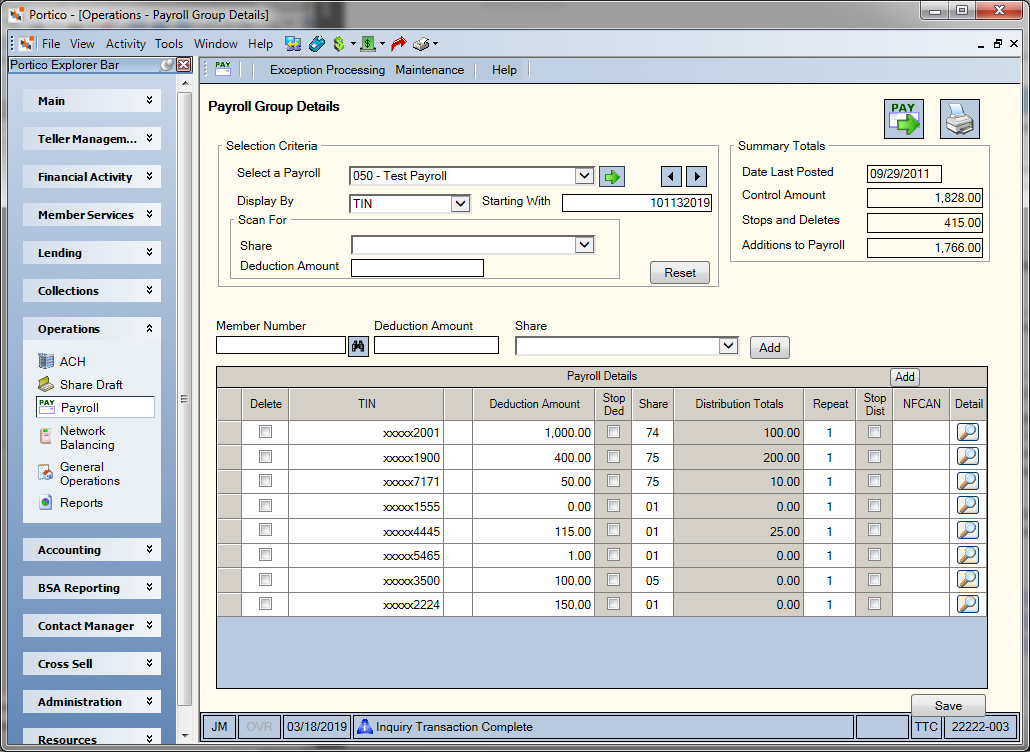Open Network Balancing in Operations
Viewport: 1030px width, 752px height.
point(87,438)
